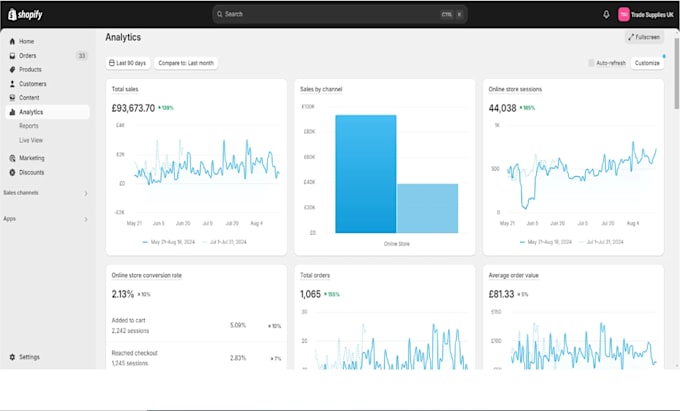This screenshot has width=680, height=411.
Task: Expand the Apps section chevron
Action: pos(86,219)
